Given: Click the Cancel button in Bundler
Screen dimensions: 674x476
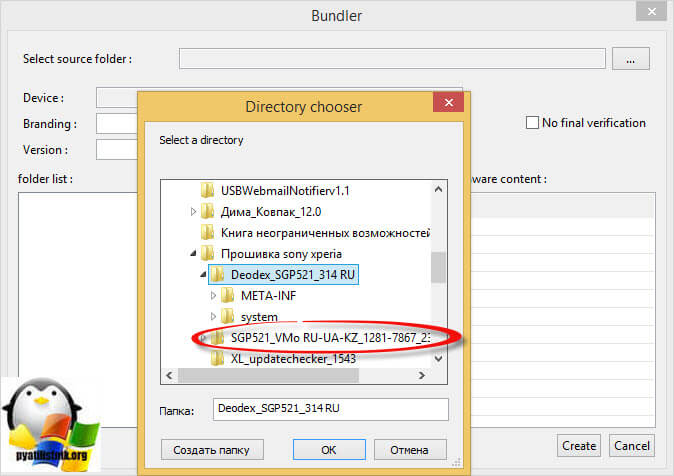Looking at the screenshot, I should pos(631,445).
